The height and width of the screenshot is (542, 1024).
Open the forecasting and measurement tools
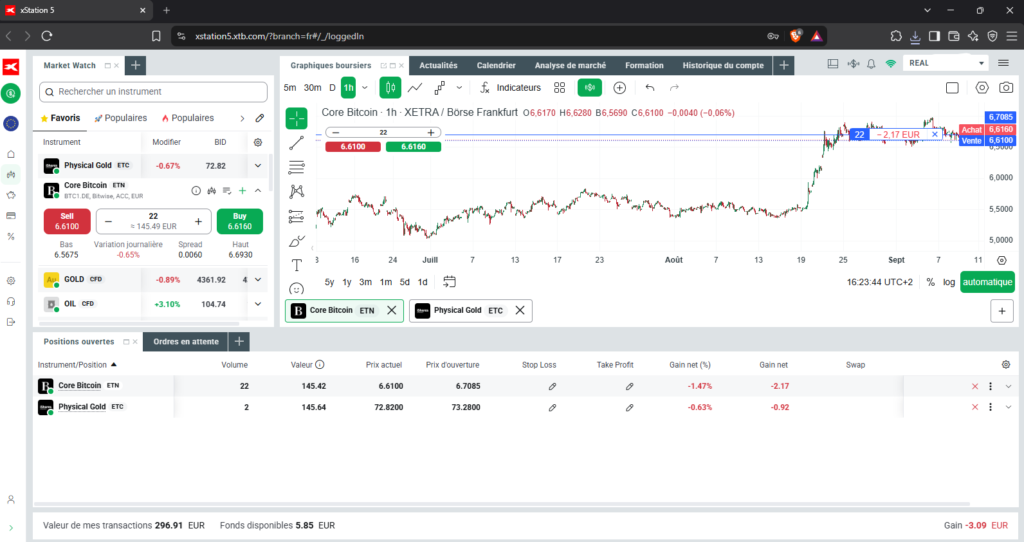pyautogui.click(x=296, y=216)
